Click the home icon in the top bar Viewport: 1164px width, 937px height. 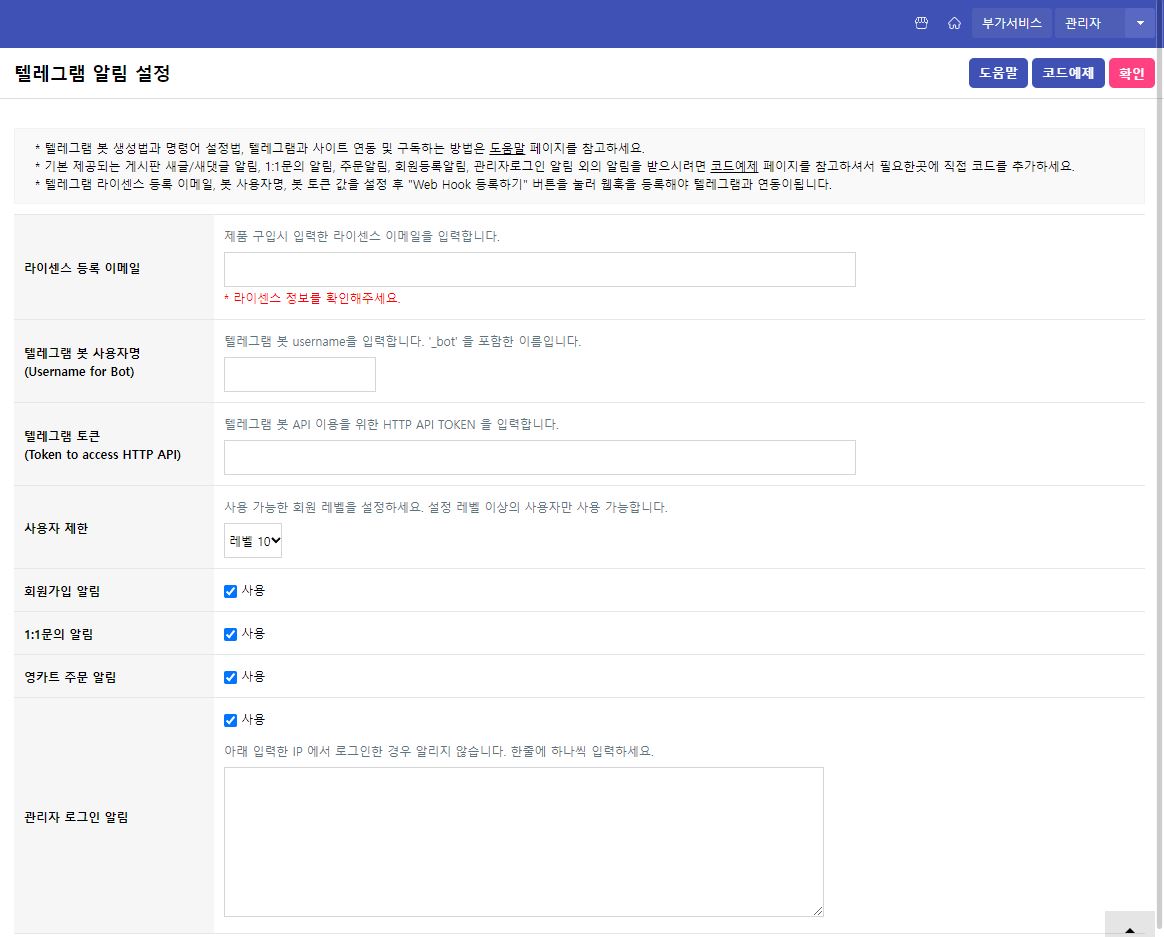tap(954, 22)
